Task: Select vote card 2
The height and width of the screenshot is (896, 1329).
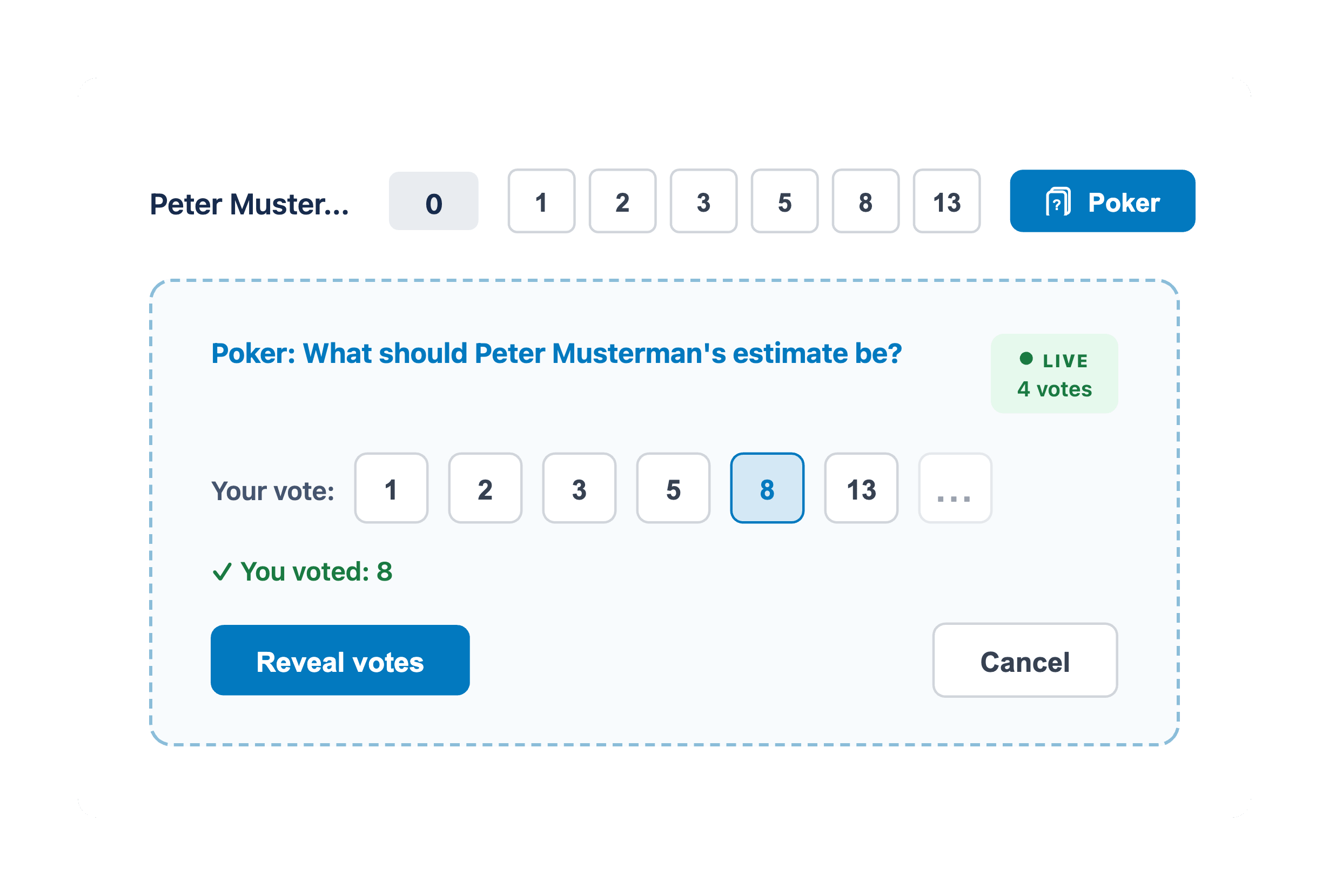Action: coord(485,489)
